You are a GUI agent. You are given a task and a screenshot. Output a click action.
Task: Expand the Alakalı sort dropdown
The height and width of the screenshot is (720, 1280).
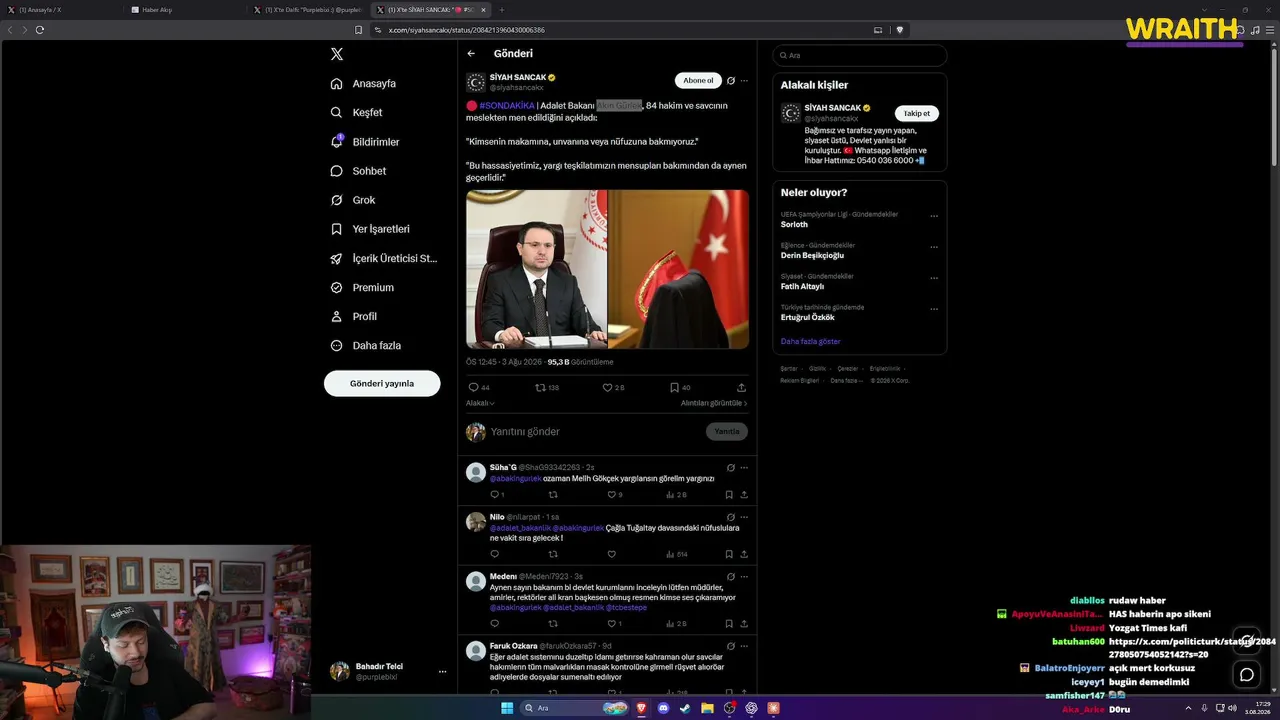(x=480, y=403)
